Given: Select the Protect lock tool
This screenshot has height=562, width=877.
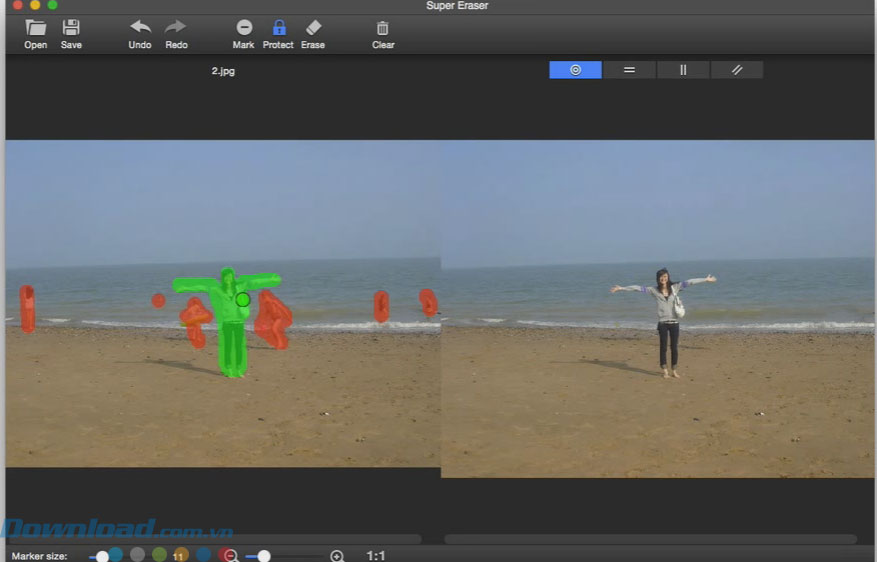Looking at the screenshot, I should 278,29.
